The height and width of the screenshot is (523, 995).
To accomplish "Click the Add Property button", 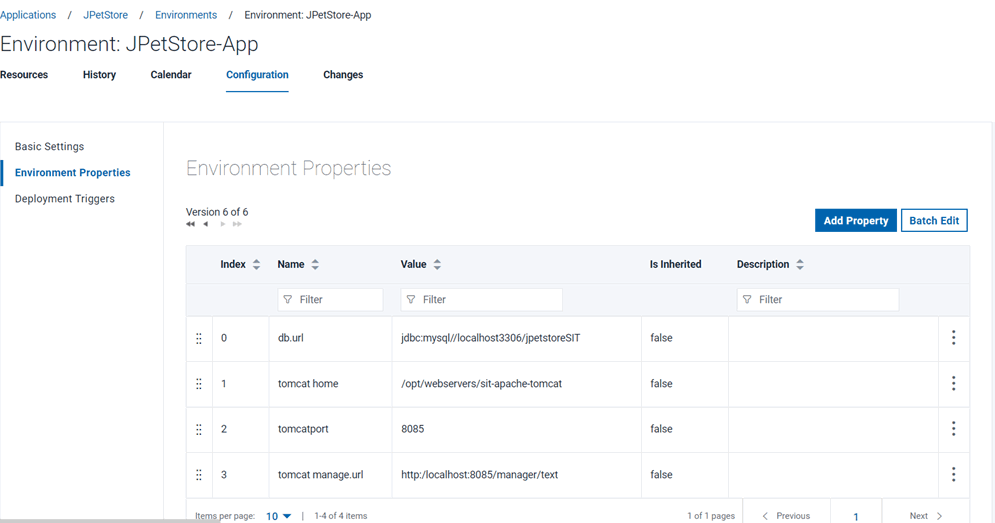I will coord(855,221).
